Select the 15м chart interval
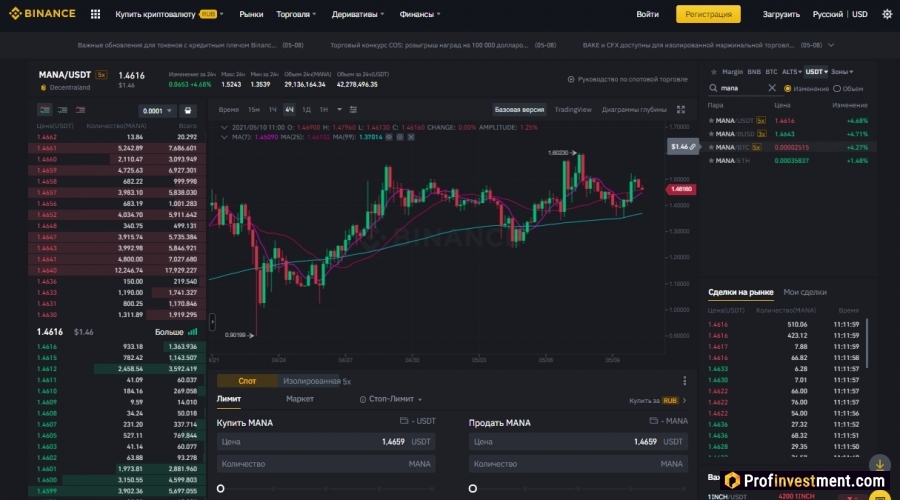The height and width of the screenshot is (500, 900). tap(254, 110)
